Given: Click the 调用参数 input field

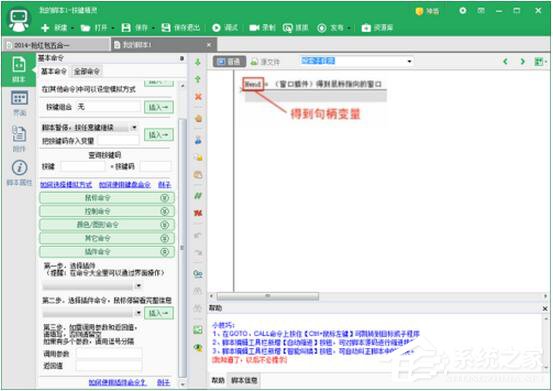Looking at the screenshot, I should pyautogui.click(x=109, y=354).
